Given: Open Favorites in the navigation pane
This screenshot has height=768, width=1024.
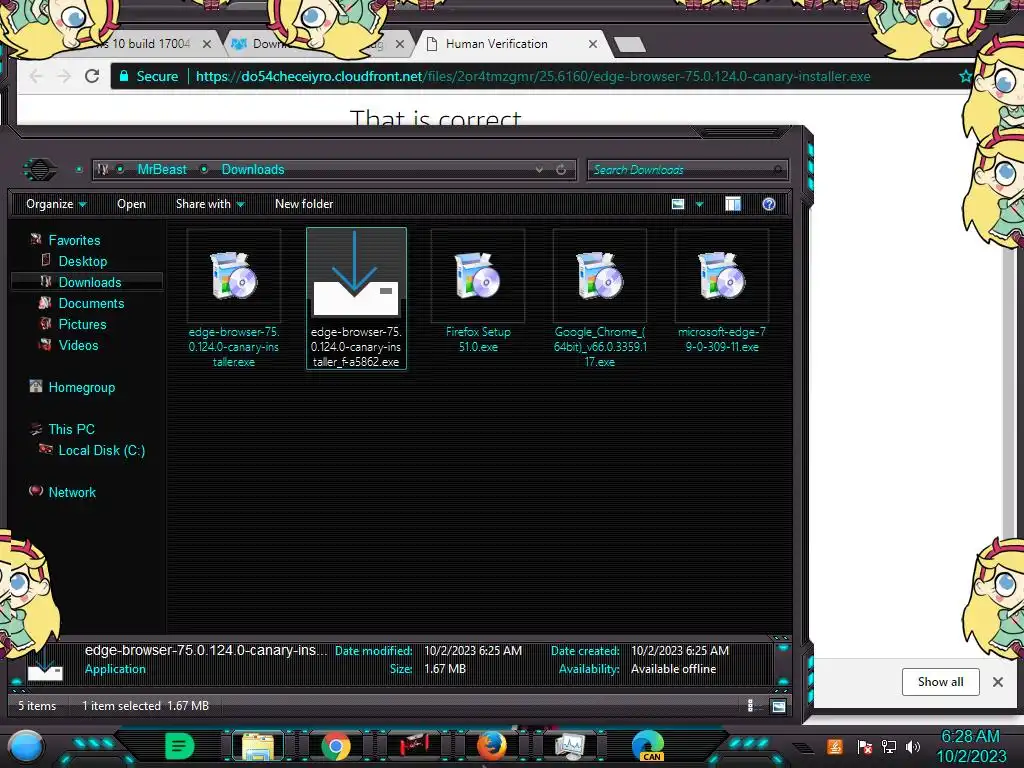Looking at the screenshot, I should tap(74, 240).
